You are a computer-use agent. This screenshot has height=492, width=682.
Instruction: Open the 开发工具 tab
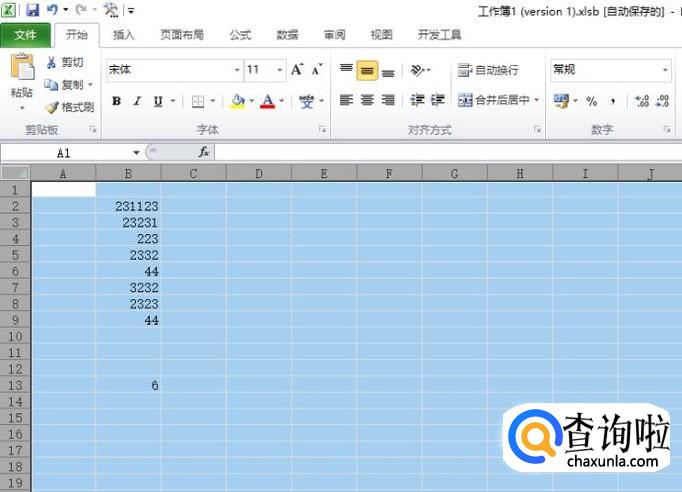(x=439, y=35)
